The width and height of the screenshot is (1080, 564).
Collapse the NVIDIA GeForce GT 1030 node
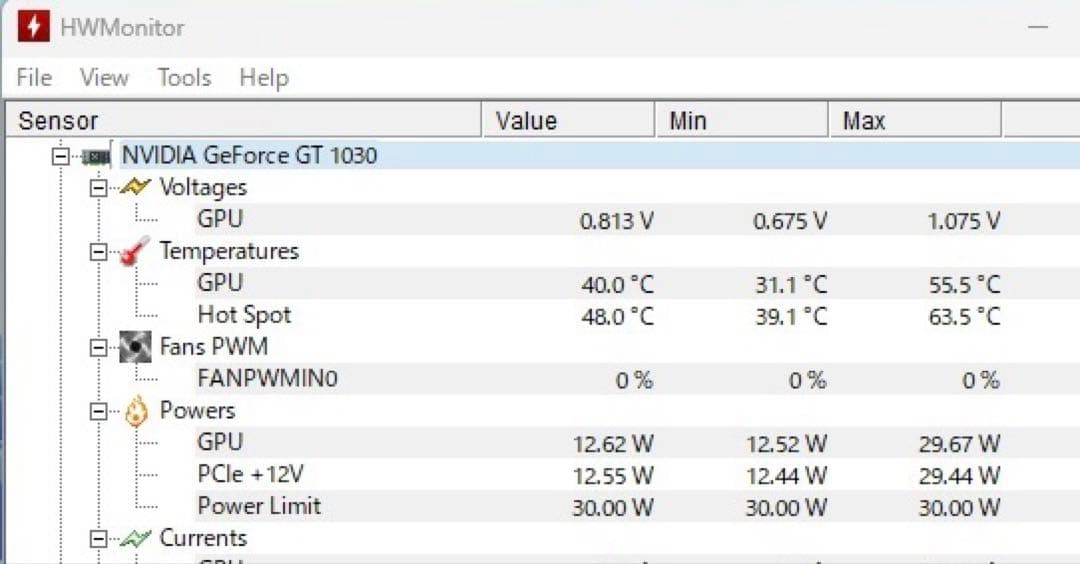coord(61,156)
